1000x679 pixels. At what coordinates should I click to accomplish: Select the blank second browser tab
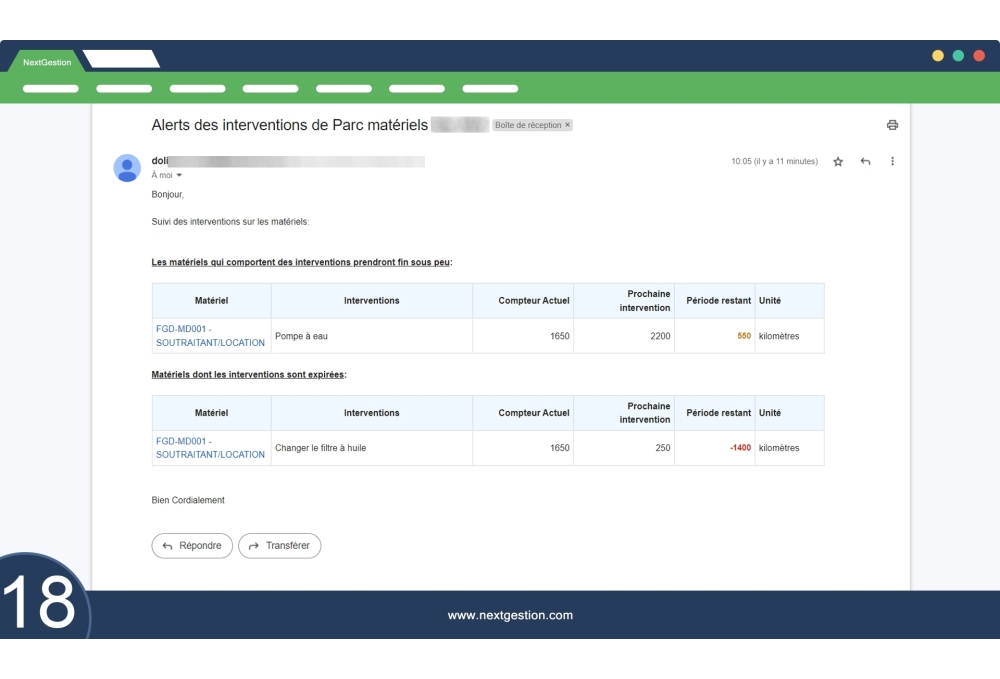tap(120, 60)
